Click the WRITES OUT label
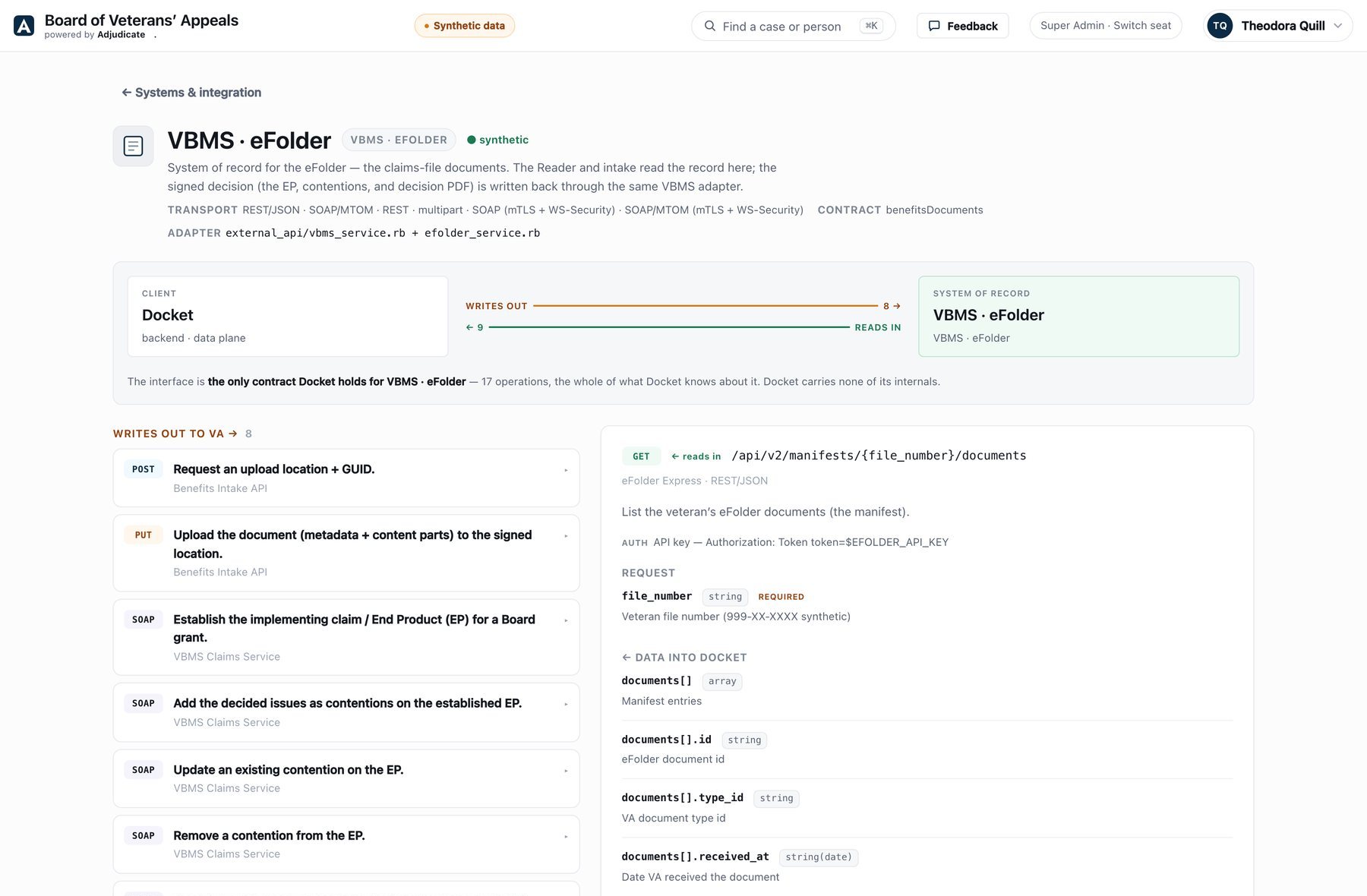1367x896 pixels. [x=496, y=306]
